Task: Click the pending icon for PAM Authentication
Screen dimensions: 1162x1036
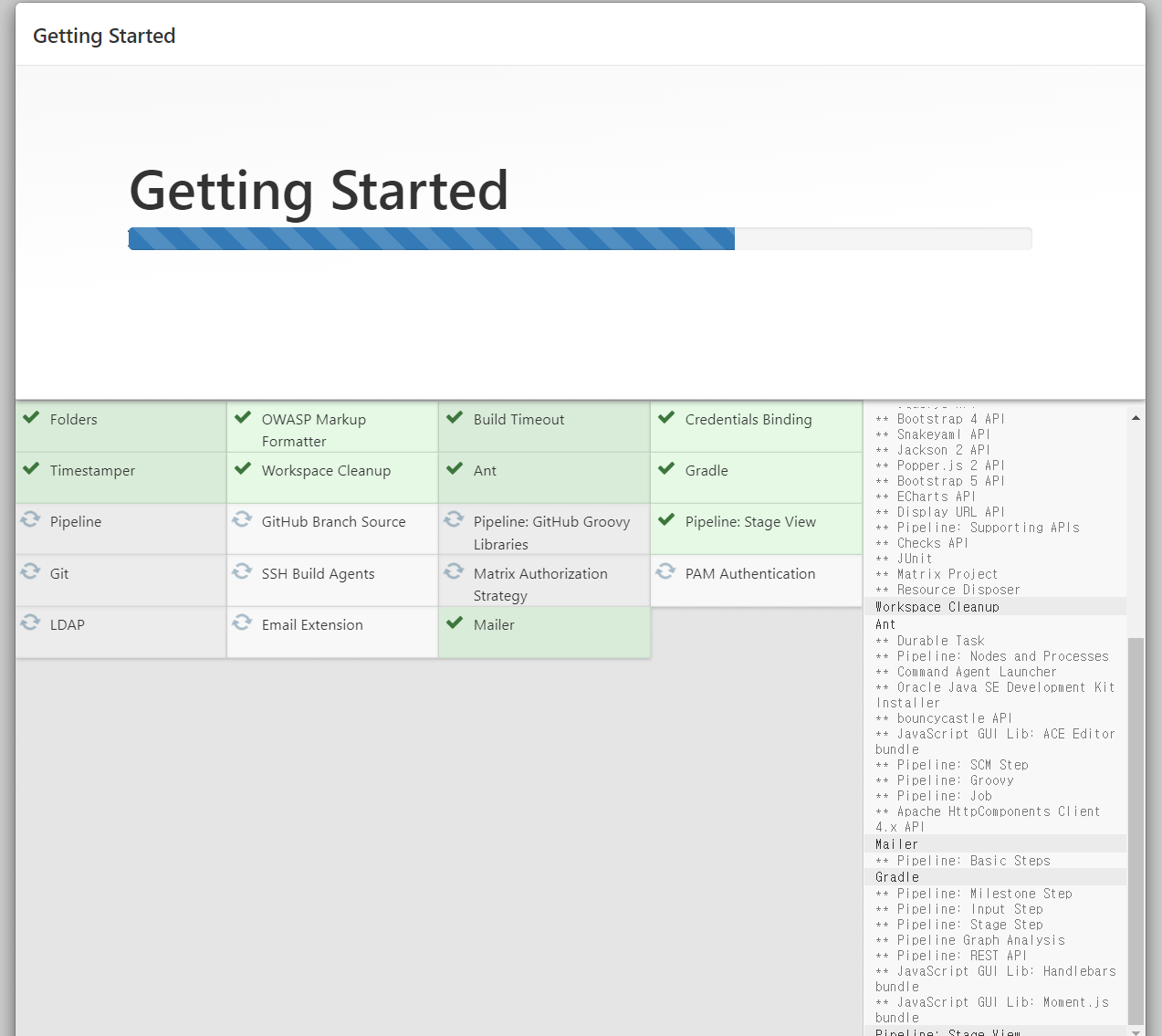Action: point(665,571)
